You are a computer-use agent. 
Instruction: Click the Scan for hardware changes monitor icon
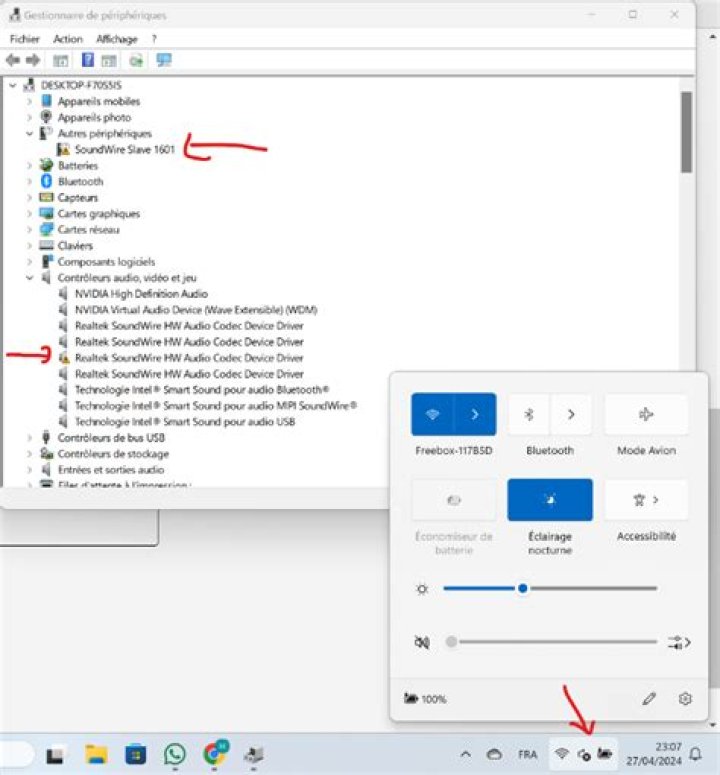tap(164, 60)
